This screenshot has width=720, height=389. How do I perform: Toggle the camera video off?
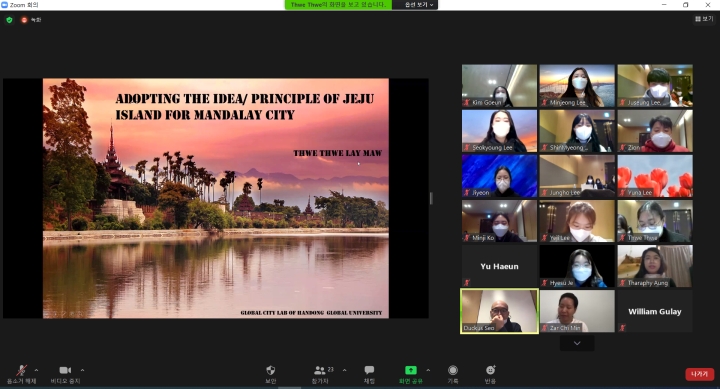pos(65,370)
